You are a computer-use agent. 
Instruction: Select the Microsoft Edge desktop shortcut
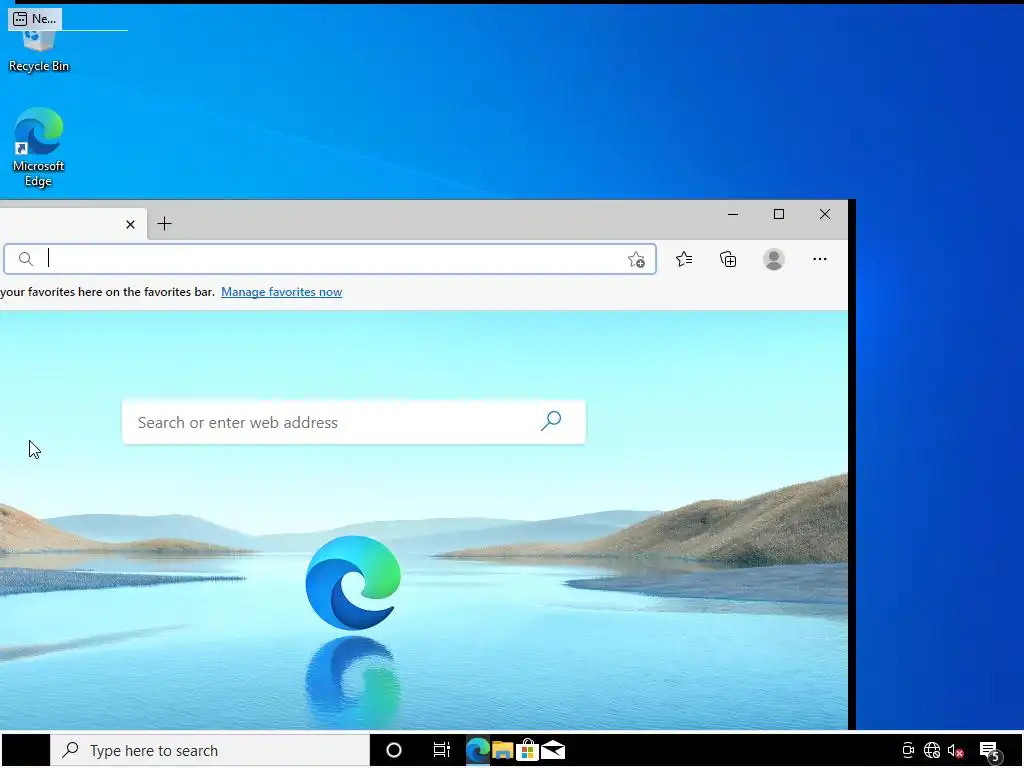pyautogui.click(x=39, y=147)
